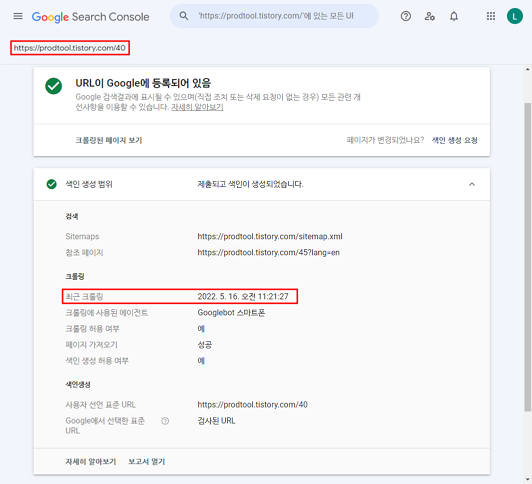Click the scrollbar up arrow

[527, 69]
